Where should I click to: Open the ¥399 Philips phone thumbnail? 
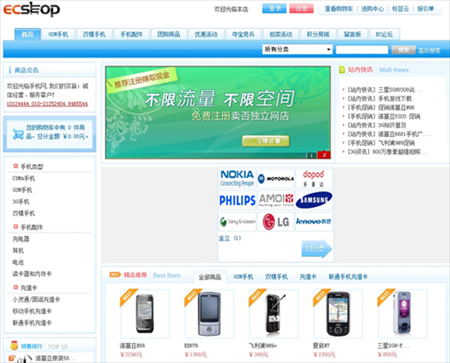click(273, 314)
